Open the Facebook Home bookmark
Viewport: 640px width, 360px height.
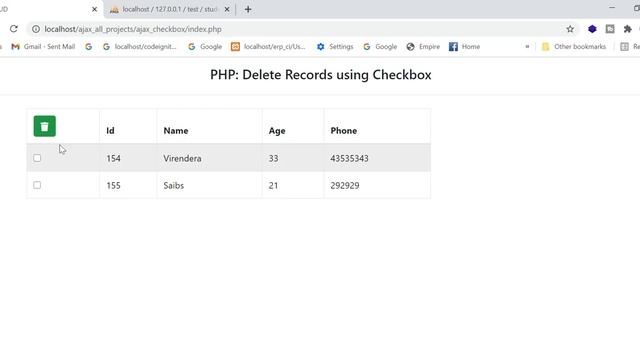click(465, 47)
